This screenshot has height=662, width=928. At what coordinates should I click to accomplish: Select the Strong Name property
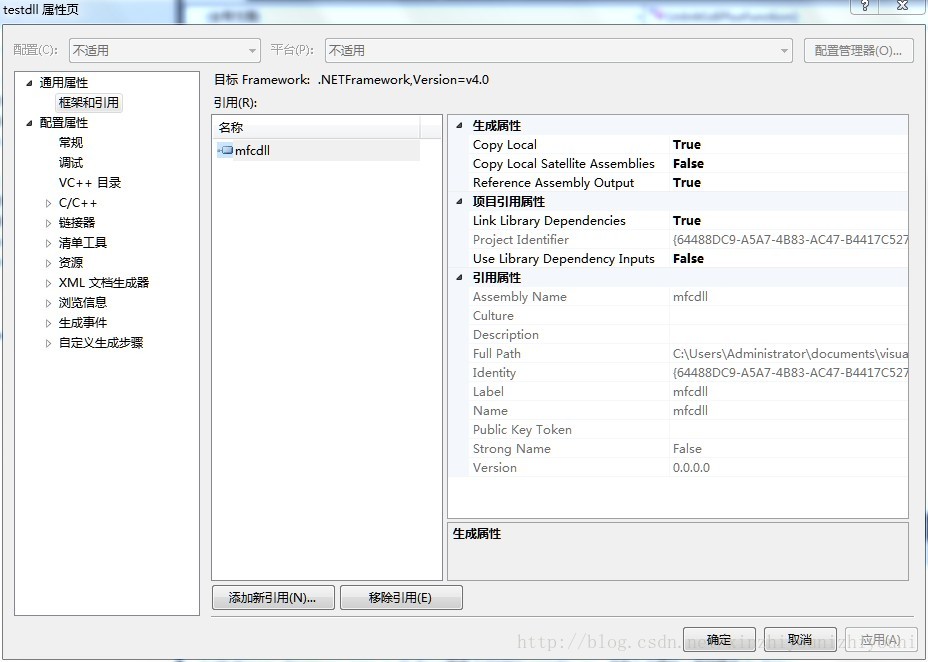click(x=688, y=448)
